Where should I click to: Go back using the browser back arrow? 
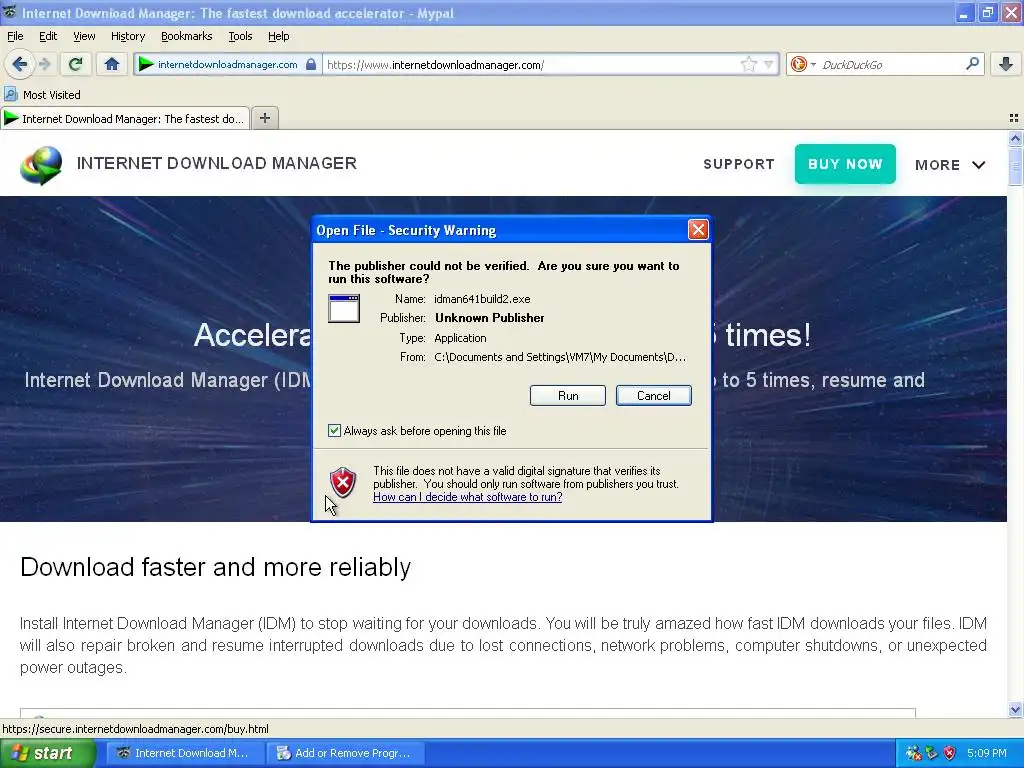pos(19,64)
